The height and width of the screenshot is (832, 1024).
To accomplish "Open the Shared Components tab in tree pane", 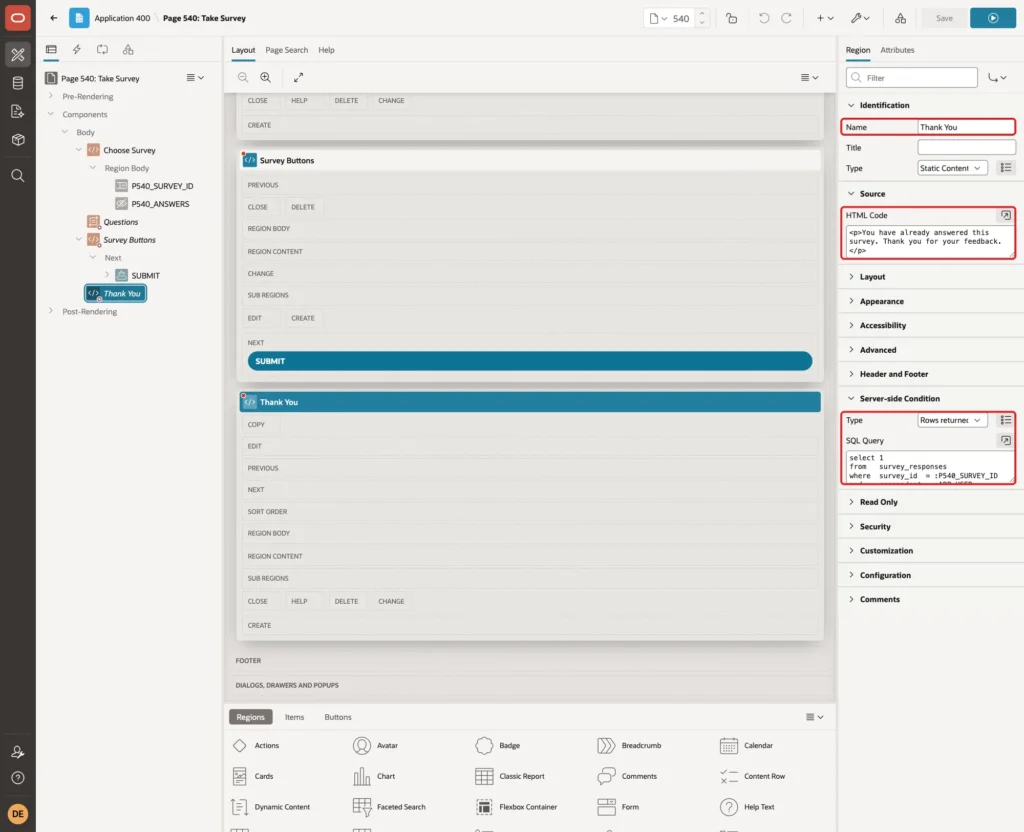I will pyautogui.click(x=128, y=50).
